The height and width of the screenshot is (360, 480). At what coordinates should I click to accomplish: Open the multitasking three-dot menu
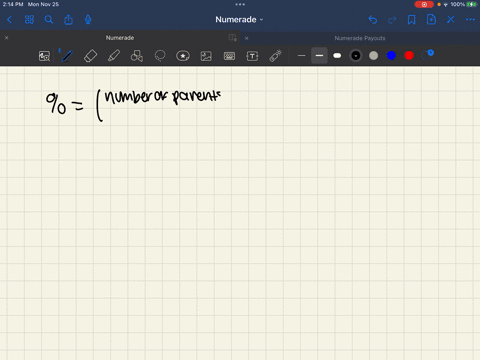pos(240,4)
